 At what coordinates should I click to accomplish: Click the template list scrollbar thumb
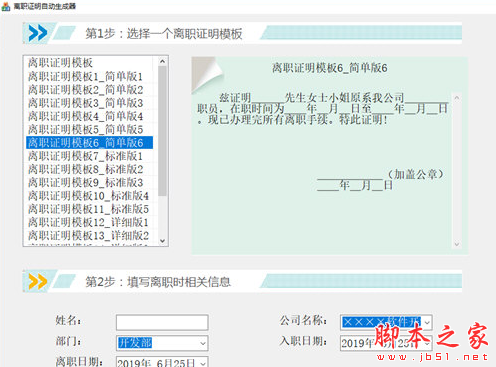[162, 131]
